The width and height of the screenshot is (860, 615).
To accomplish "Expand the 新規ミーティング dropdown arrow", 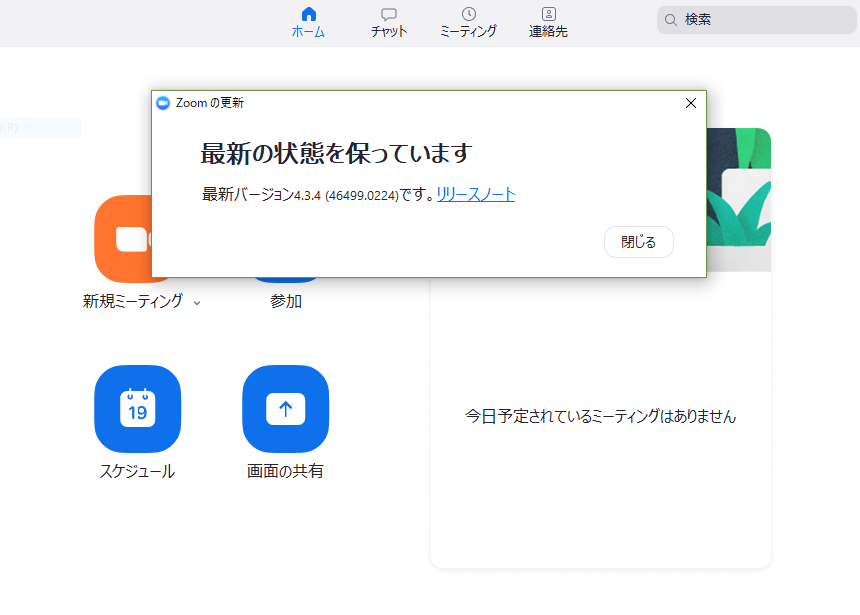I will click(x=197, y=303).
